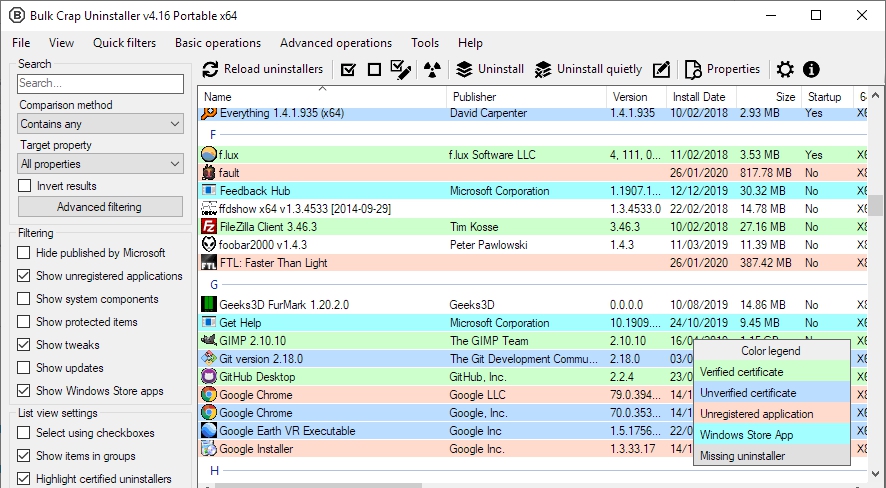Viewport: 886px width, 488px height.
Task: Open settings via the gear icon
Action: coord(785,69)
